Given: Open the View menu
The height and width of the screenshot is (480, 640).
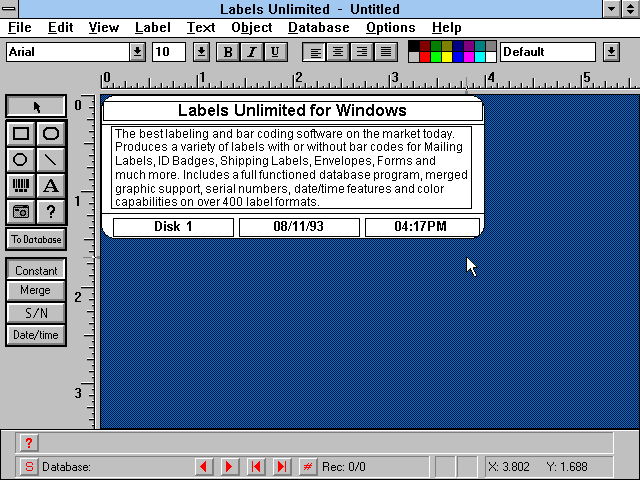Looking at the screenshot, I should [x=104, y=27].
